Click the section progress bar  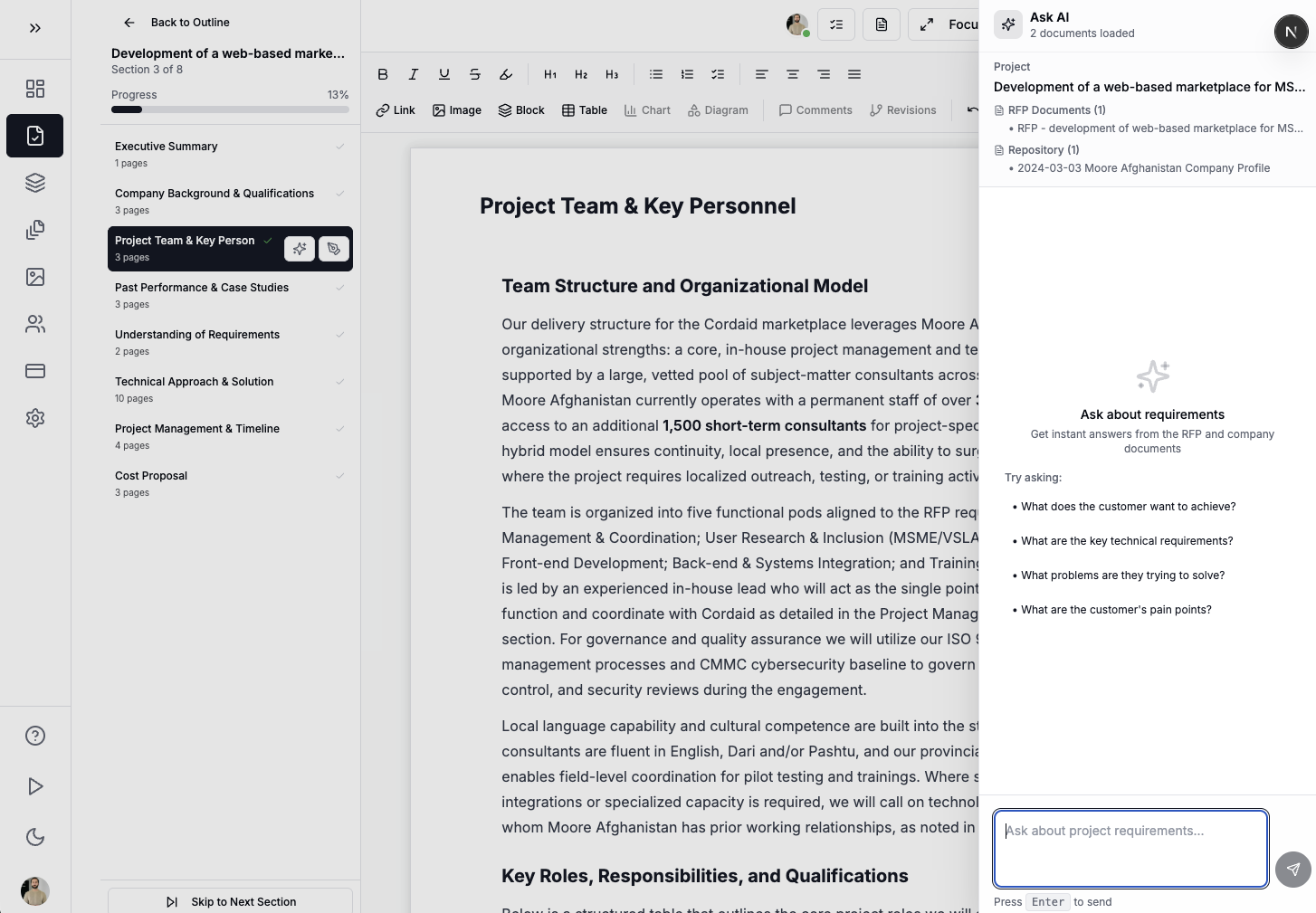pos(230,109)
